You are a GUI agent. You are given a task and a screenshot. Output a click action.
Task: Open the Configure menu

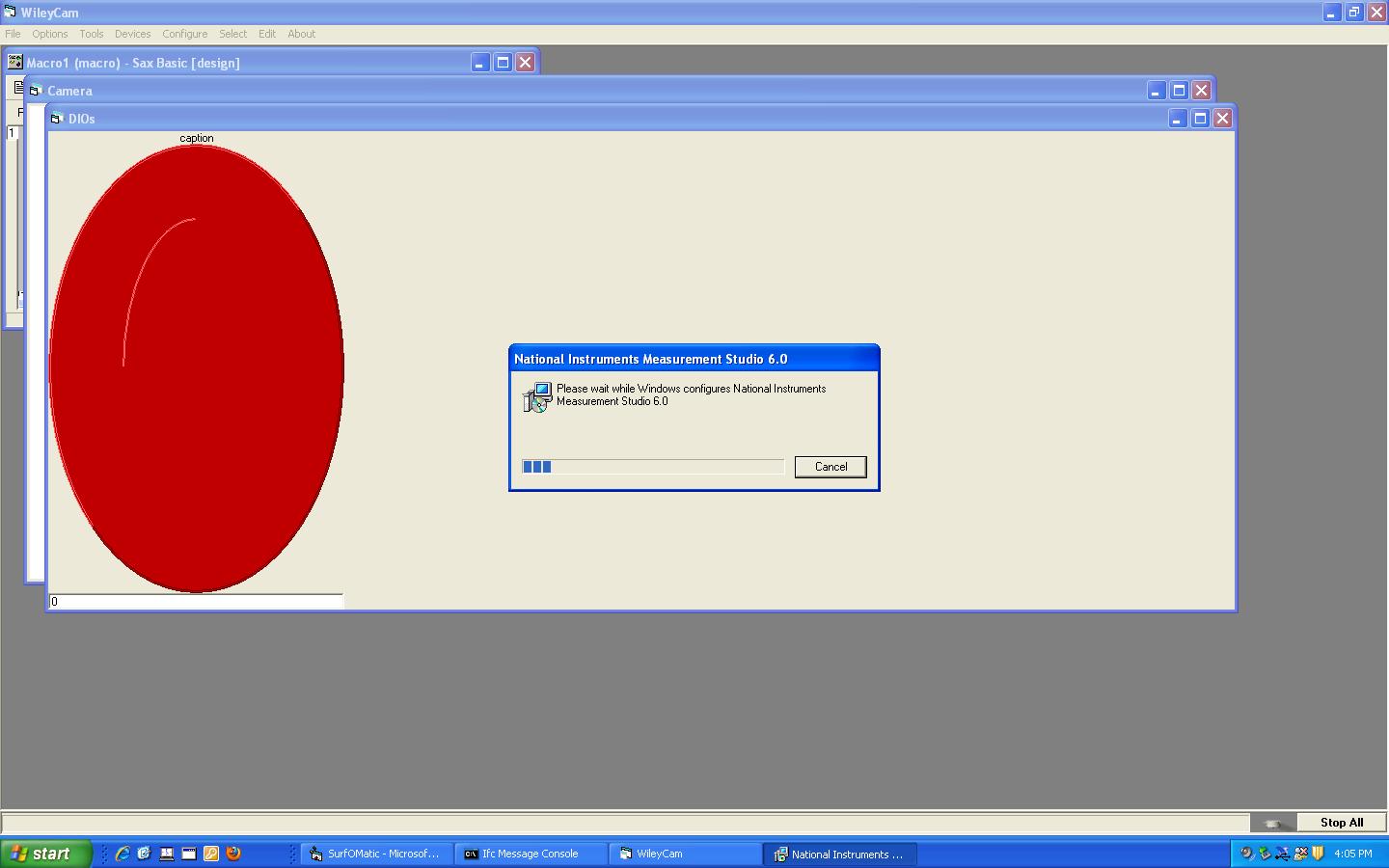click(x=184, y=34)
